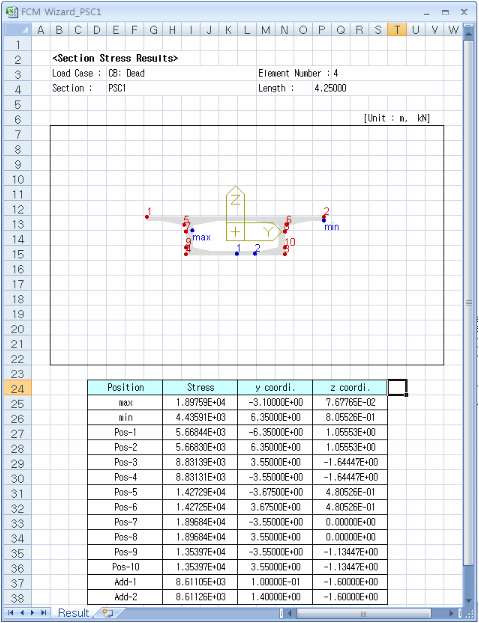
Task: Click the Position header cell
Action: (125, 387)
